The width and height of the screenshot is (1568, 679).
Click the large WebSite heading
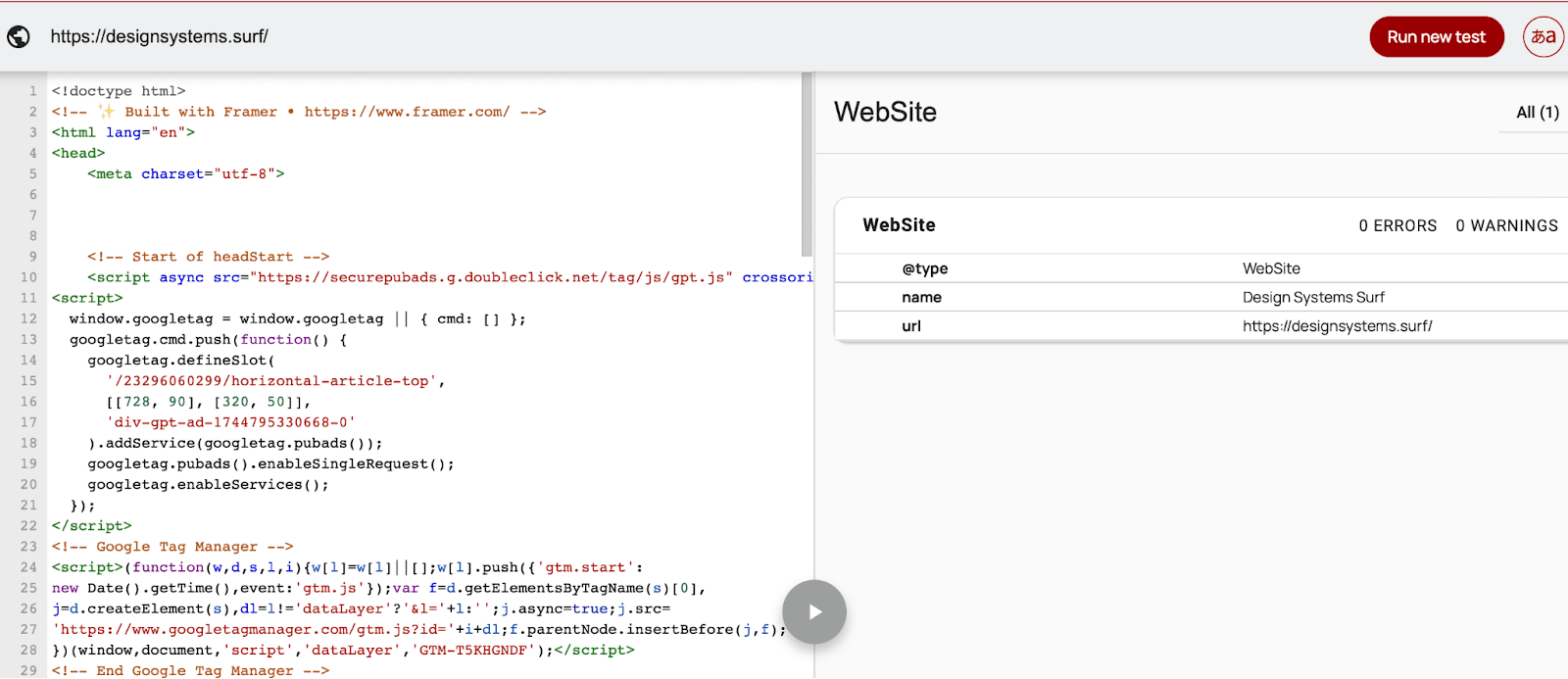(885, 112)
